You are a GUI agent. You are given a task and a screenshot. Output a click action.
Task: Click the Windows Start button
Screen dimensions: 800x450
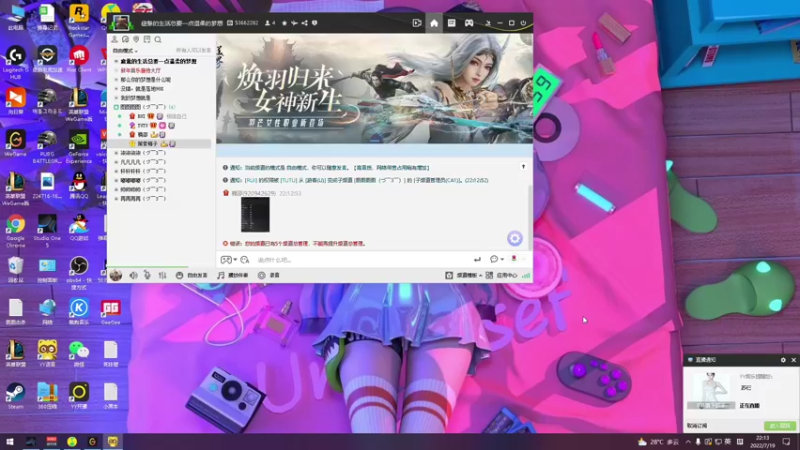click(10, 442)
